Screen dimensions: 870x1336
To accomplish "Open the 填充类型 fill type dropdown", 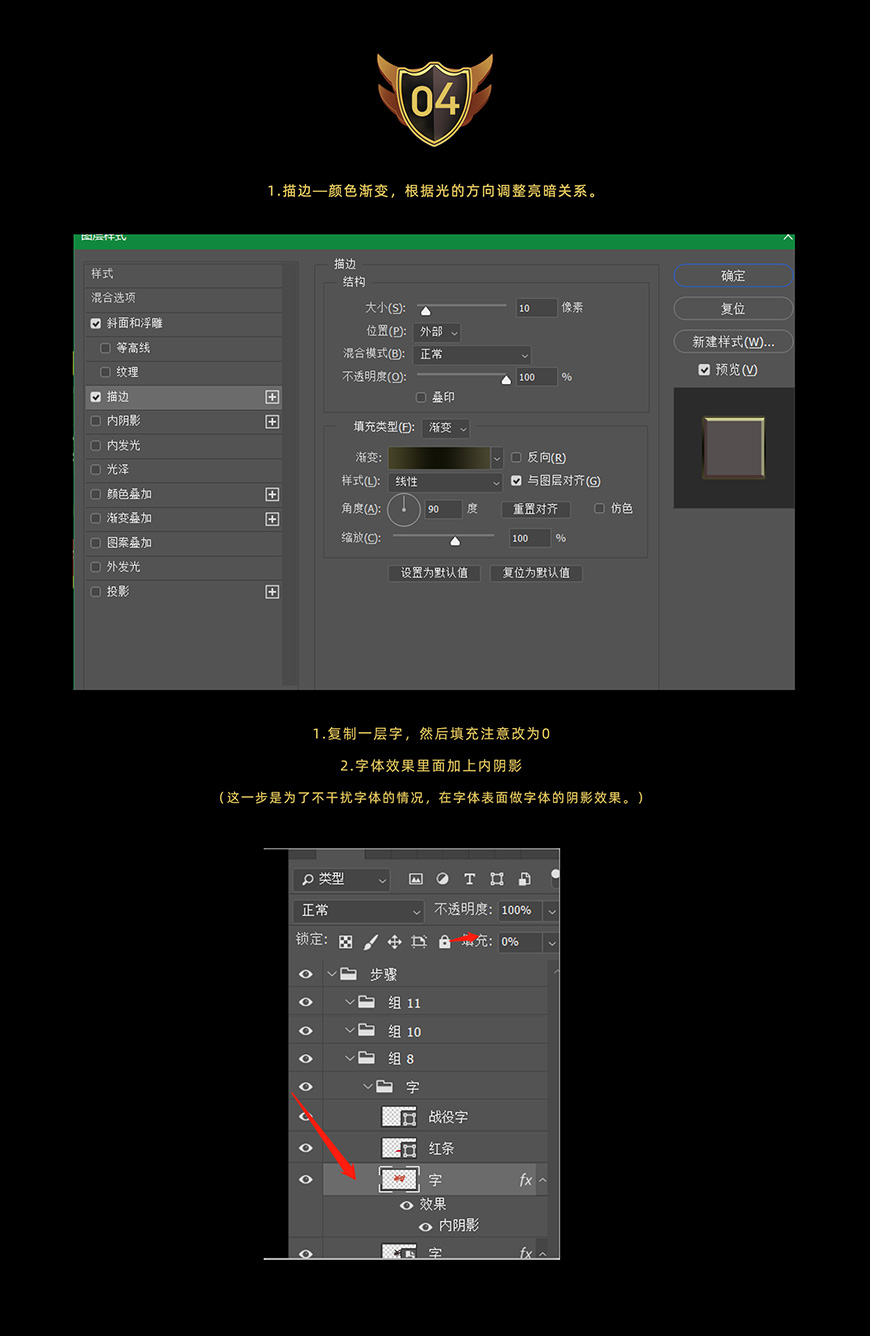I will [x=445, y=428].
